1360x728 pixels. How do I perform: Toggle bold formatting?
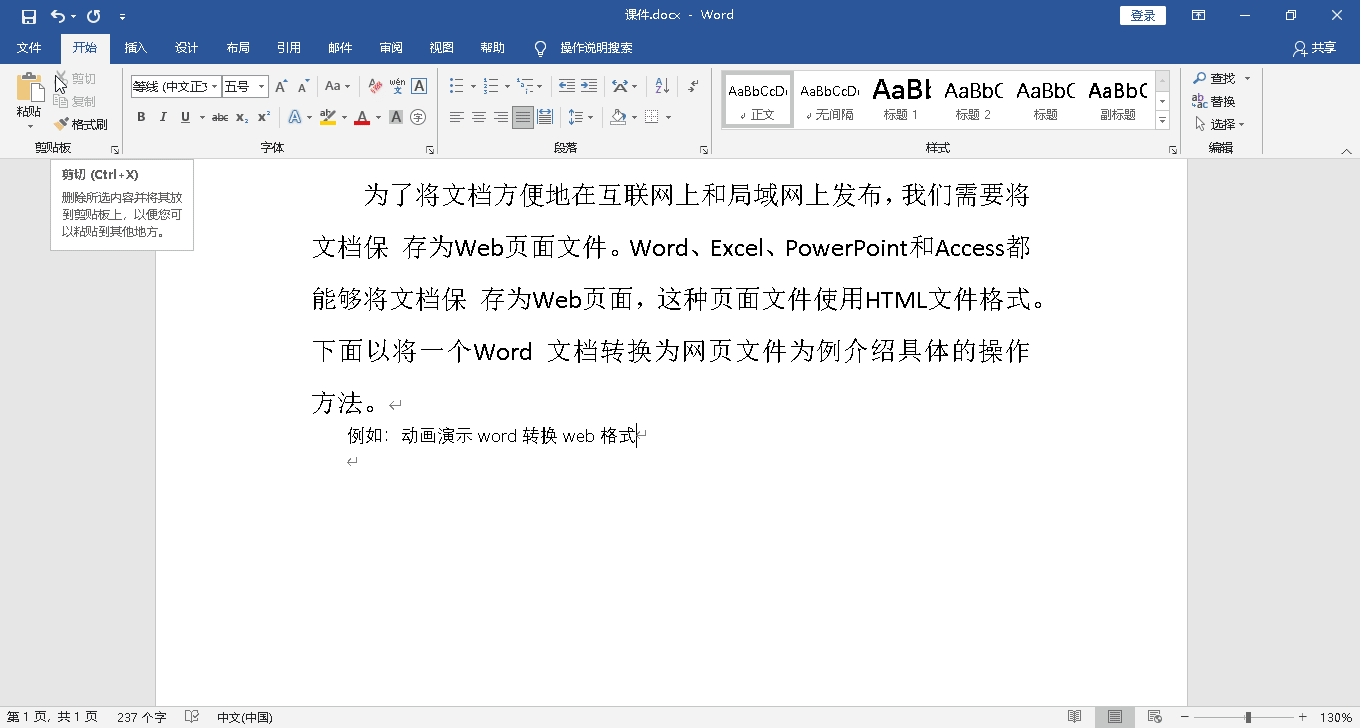(141, 118)
